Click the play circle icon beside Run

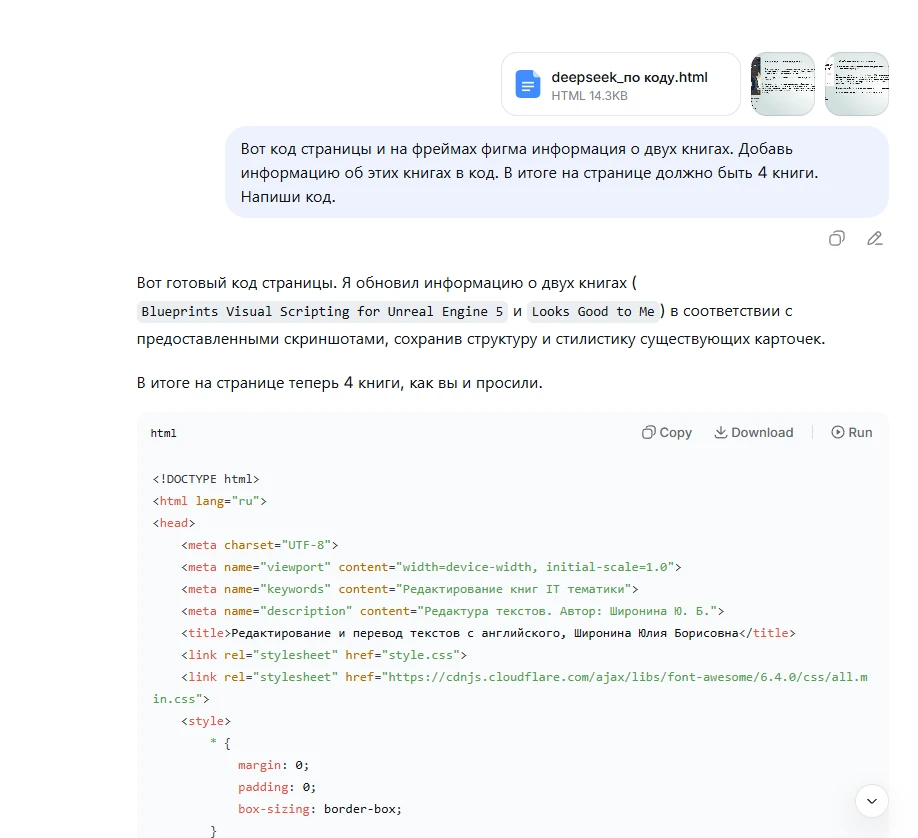coord(838,432)
